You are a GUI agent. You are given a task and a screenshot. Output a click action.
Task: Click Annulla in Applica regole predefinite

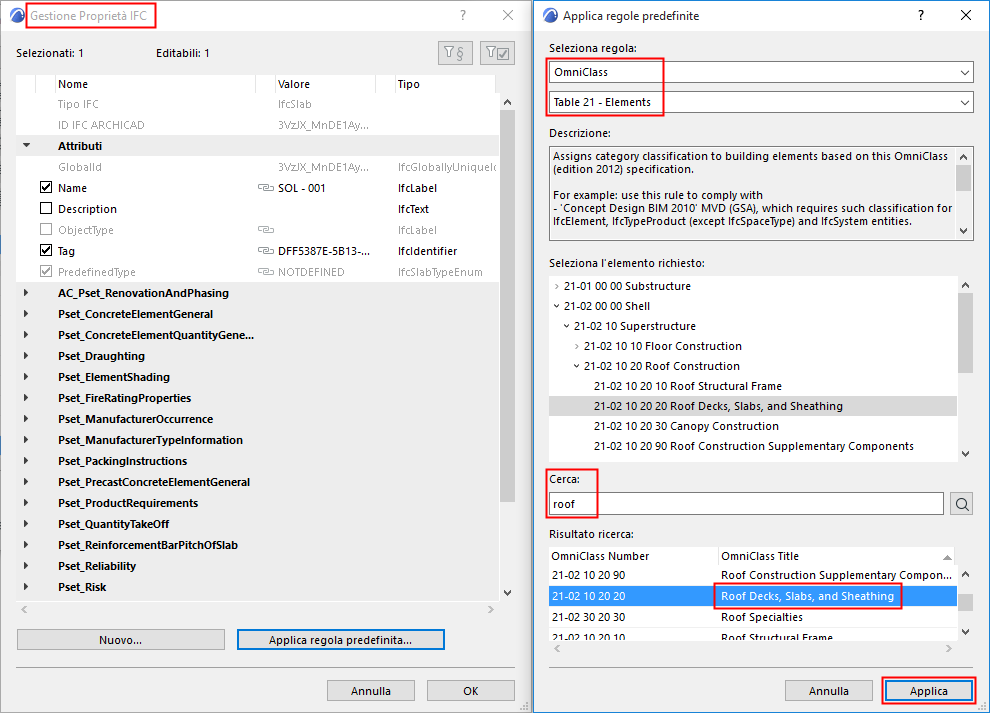coord(828,691)
